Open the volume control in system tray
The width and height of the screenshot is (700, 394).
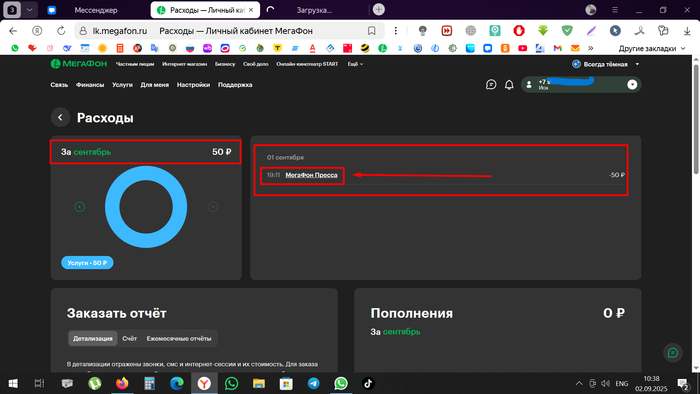605,383
